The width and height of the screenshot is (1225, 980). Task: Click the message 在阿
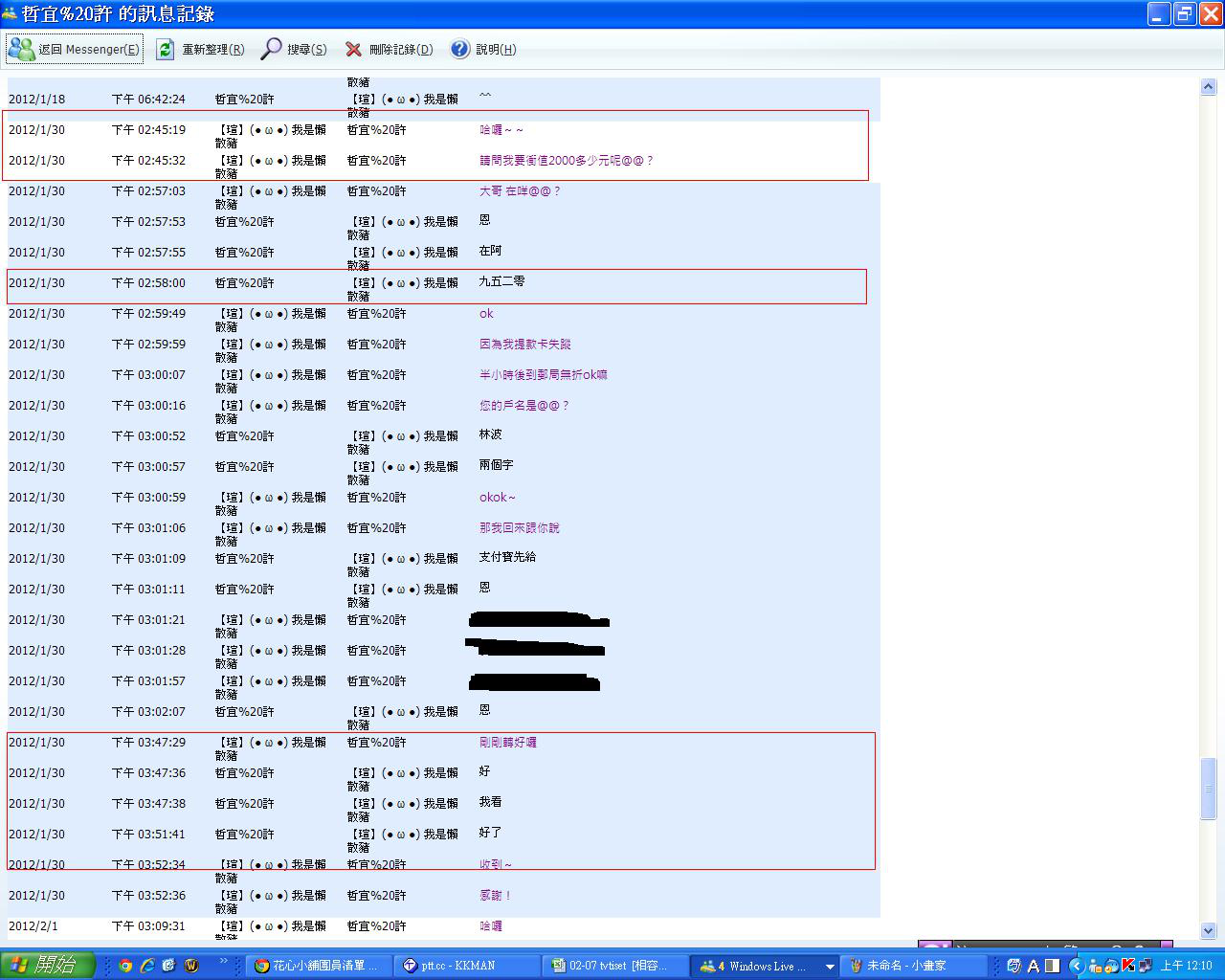tap(491, 251)
